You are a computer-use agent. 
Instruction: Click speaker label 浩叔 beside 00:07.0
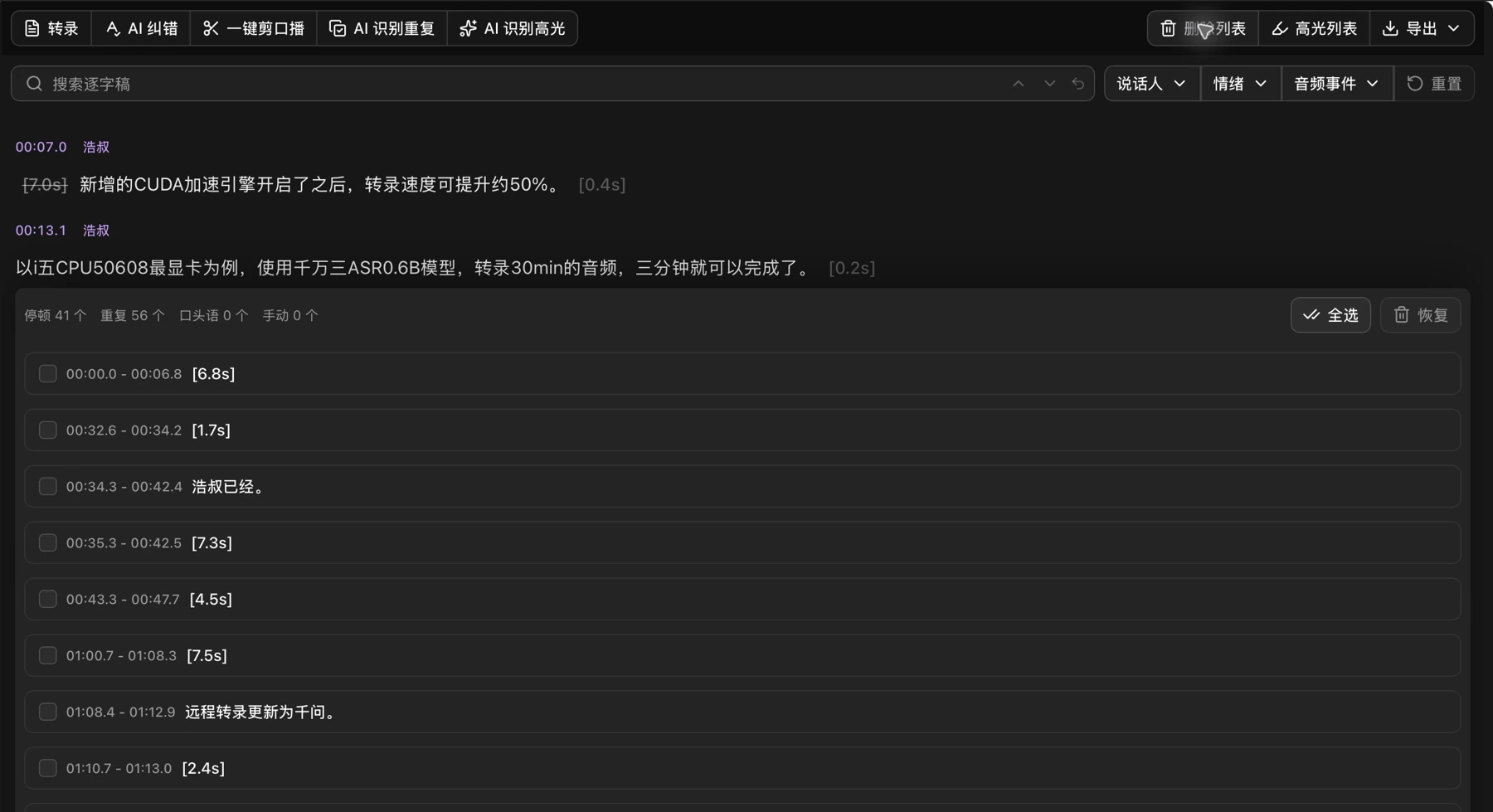click(96, 147)
